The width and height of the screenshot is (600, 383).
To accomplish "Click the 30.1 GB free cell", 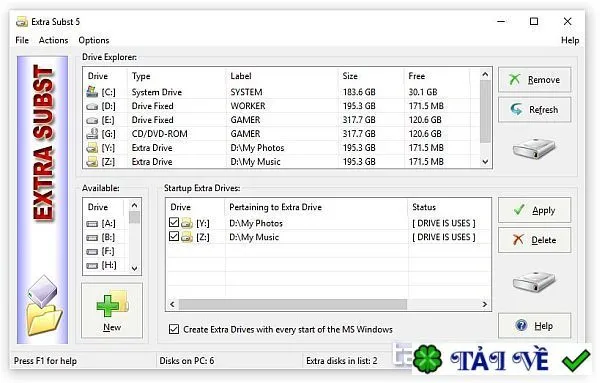I will click(423, 92).
